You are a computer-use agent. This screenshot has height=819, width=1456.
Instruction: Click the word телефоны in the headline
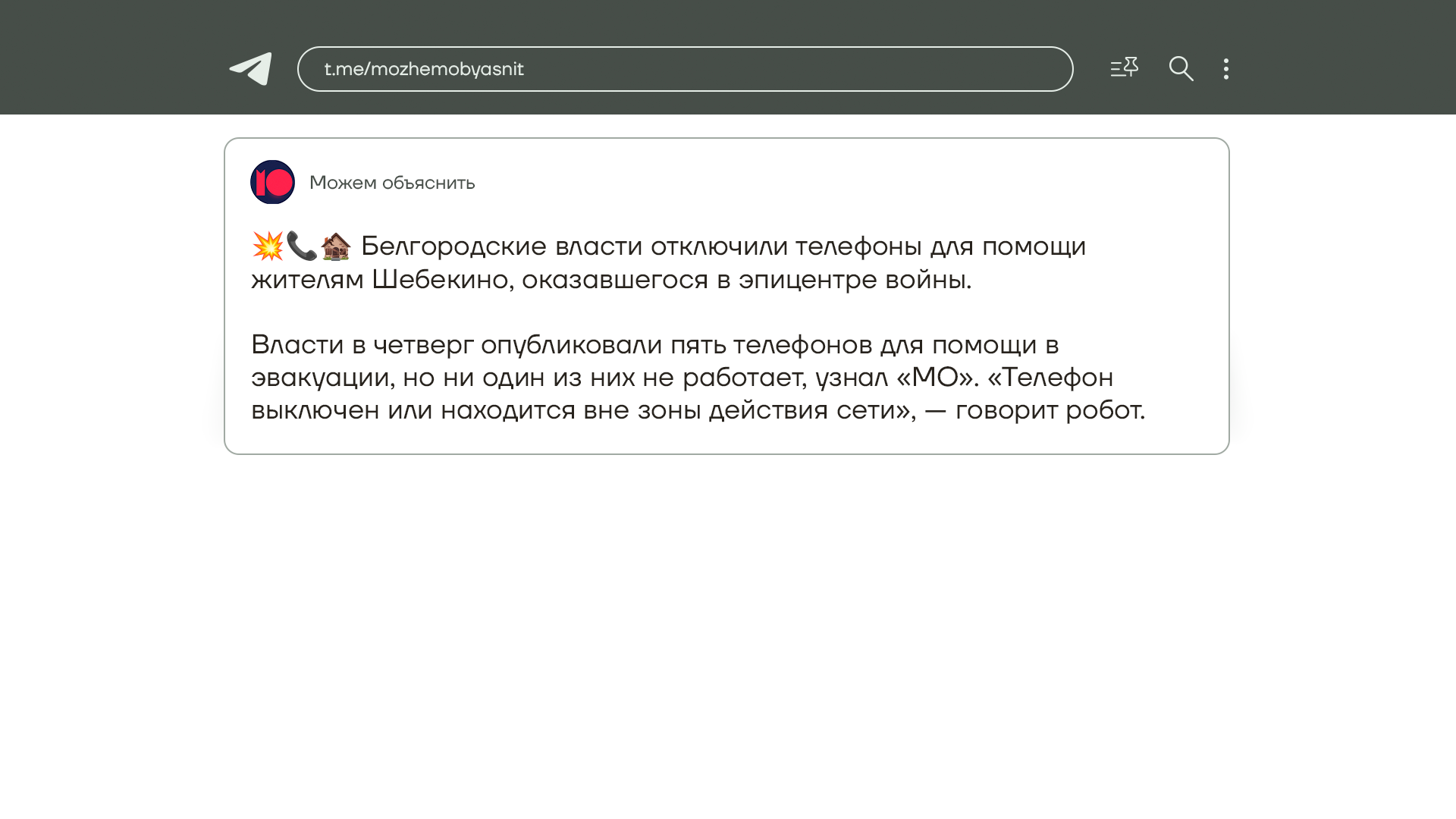pos(858,246)
